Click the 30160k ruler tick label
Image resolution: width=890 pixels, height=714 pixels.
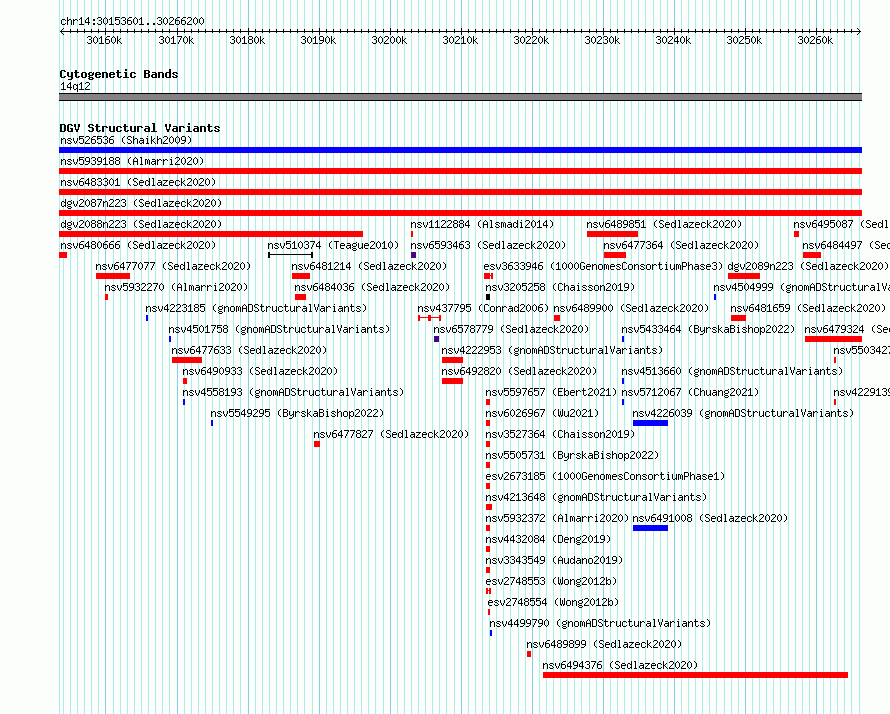point(104,41)
